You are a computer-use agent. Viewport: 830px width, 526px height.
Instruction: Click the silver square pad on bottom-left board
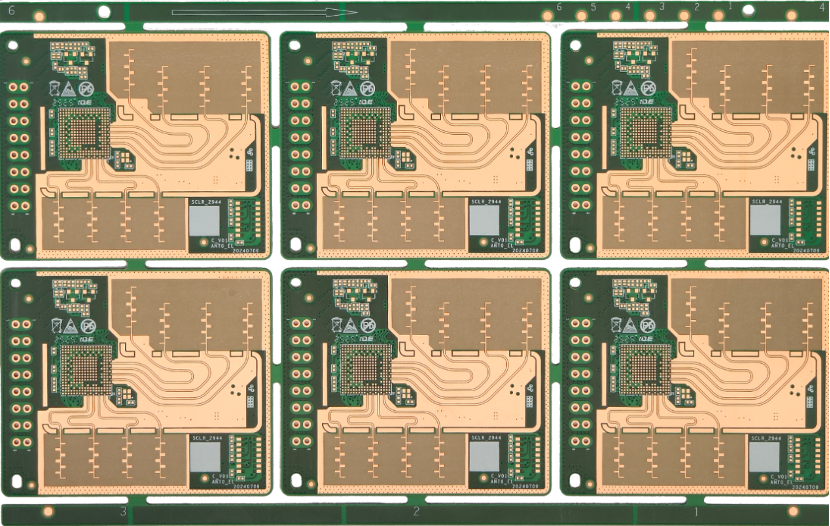206,457
